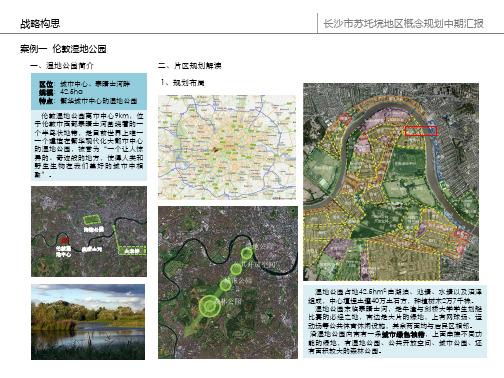Click the section heading 一、湿地公园简介
This screenshot has width=504, height=378.
click(62, 65)
